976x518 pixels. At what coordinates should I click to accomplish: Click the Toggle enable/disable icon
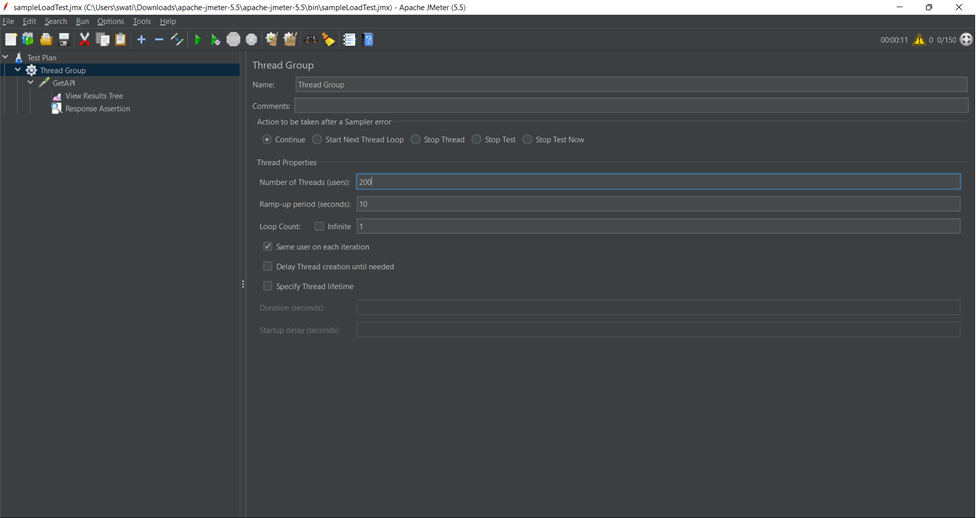coord(177,39)
